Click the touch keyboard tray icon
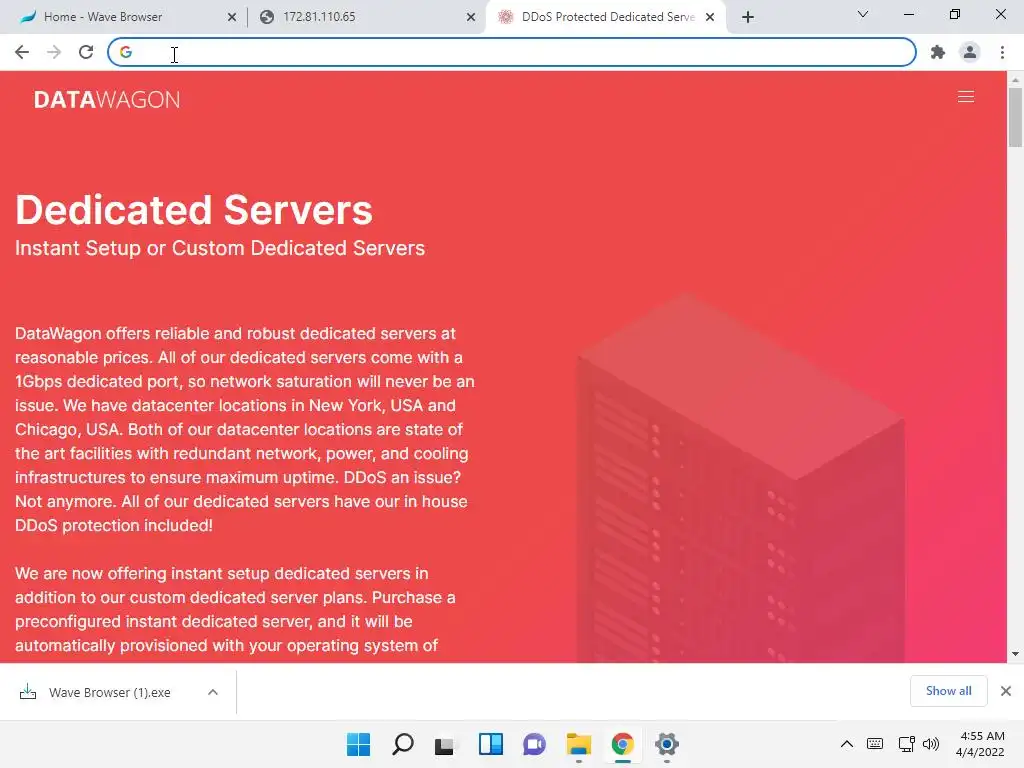The height and width of the screenshot is (768, 1024). click(x=875, y=744)
